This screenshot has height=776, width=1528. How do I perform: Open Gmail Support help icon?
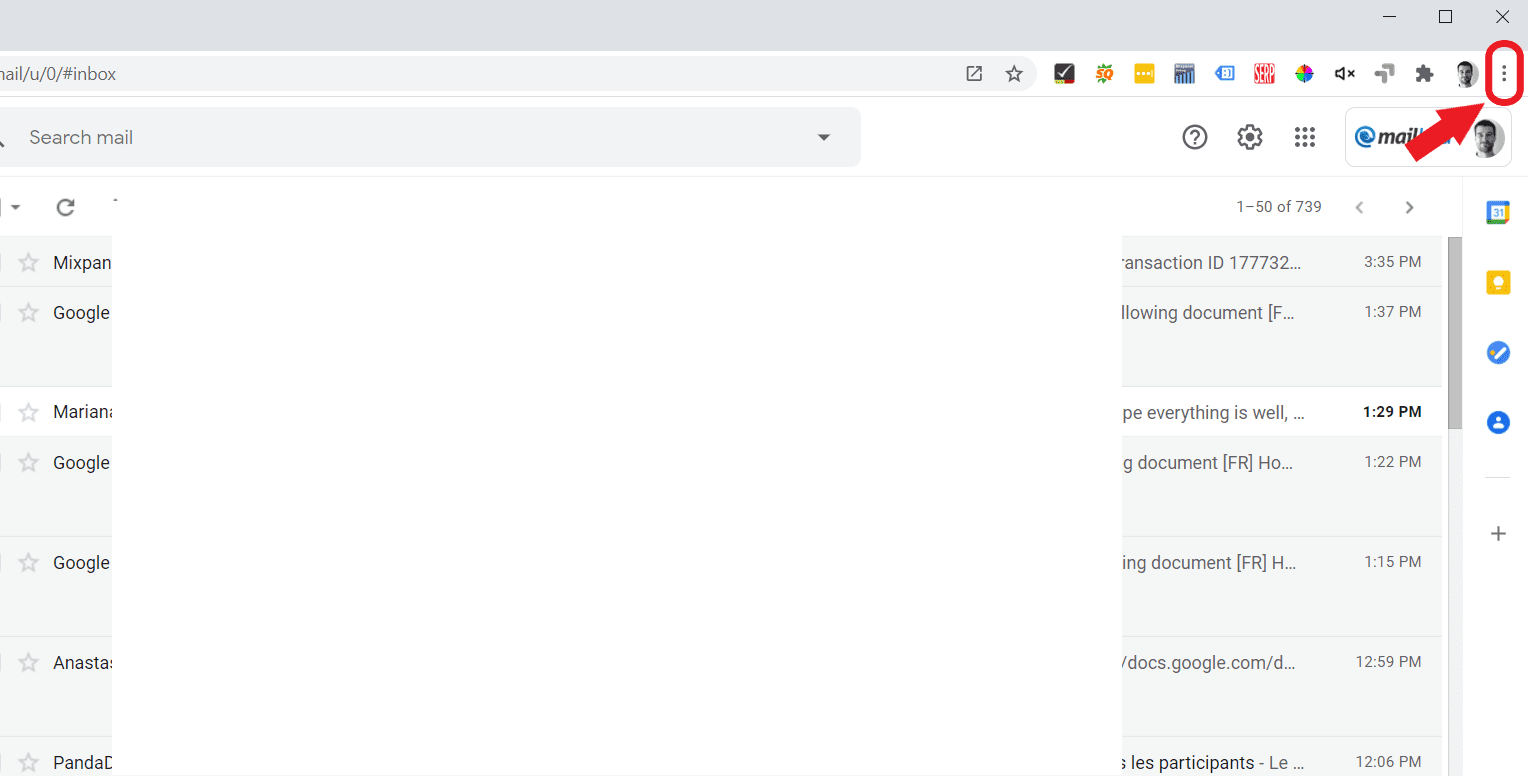point(1195,137)
